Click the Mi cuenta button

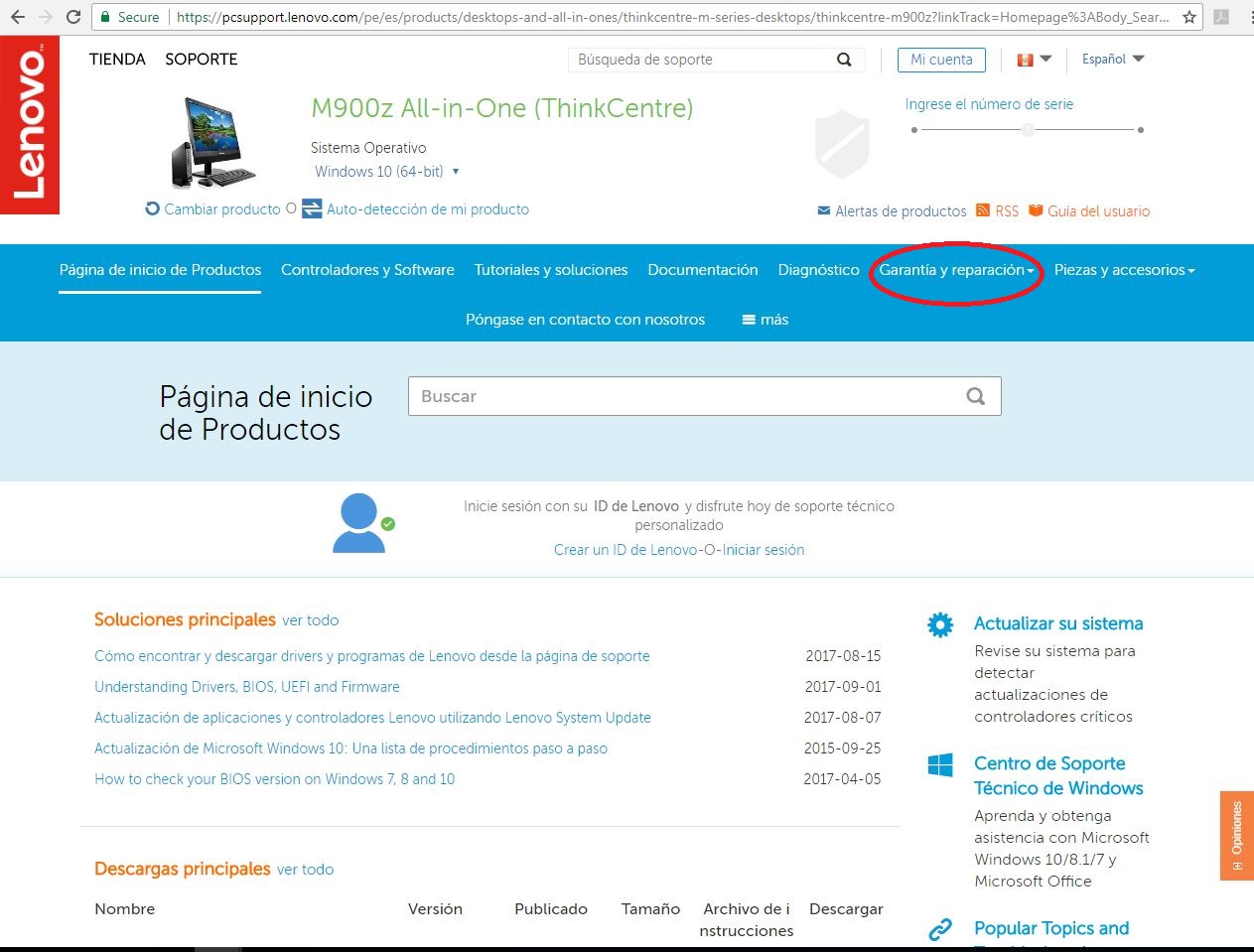[x=941, y=60]
